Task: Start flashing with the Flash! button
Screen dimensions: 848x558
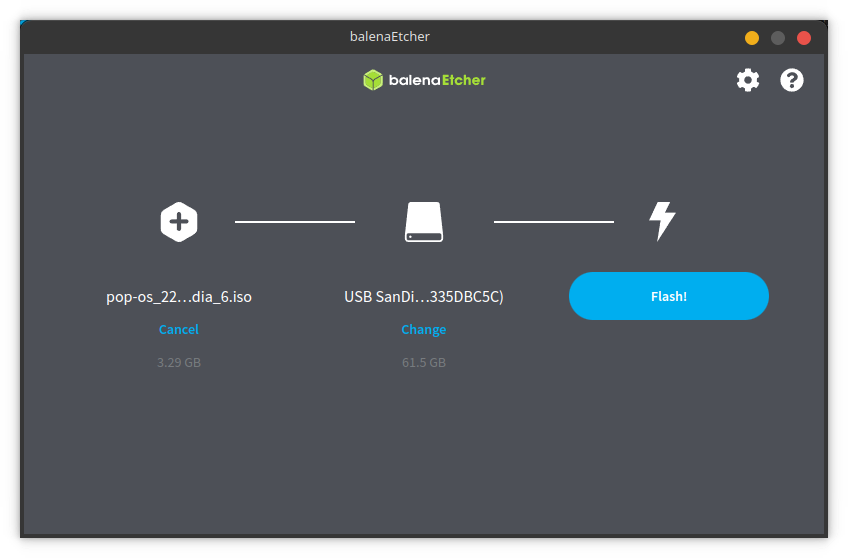Action: pyautogui.click(x=668, y=296)
